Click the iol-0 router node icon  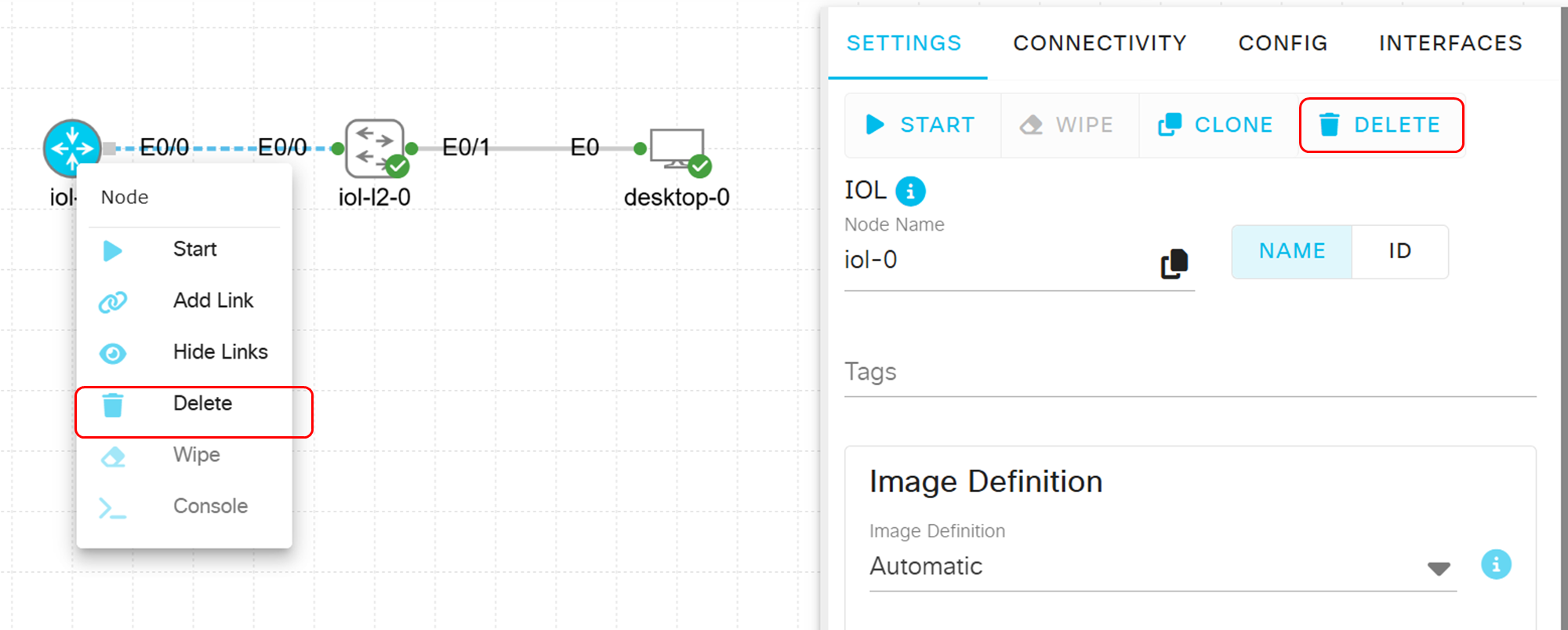(x=72, y=147)
